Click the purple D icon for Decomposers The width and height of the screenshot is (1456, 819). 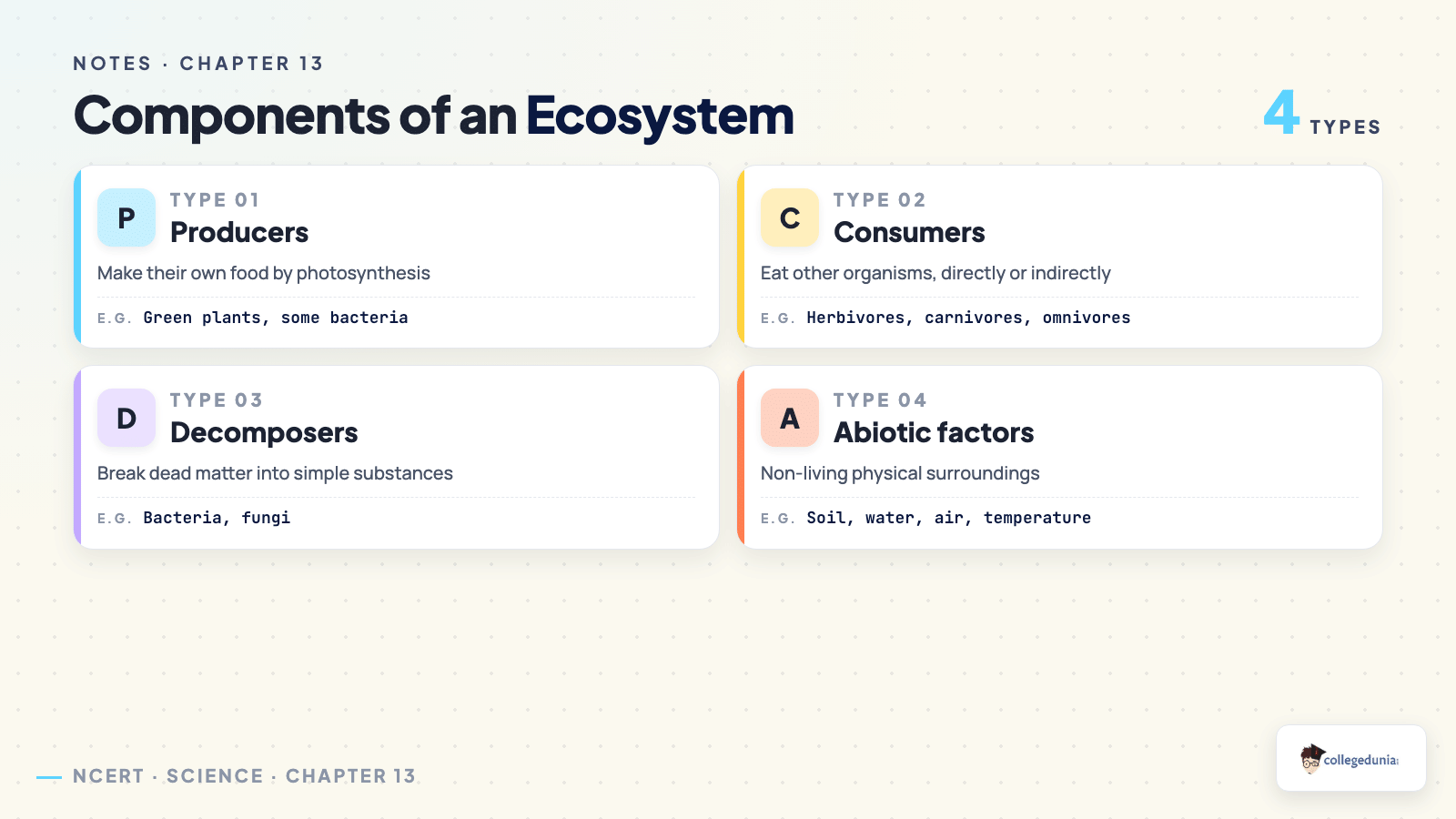[126, 418]
